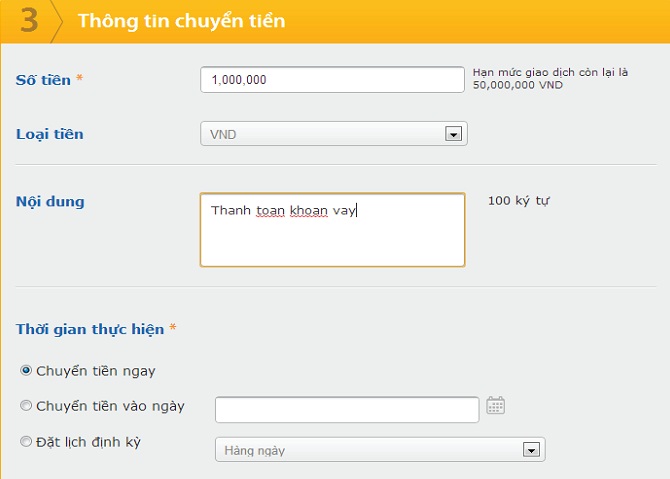Click the Hạn mức giao dịch limit note
The height and width of the screenshot is (479, 670).
550,79
